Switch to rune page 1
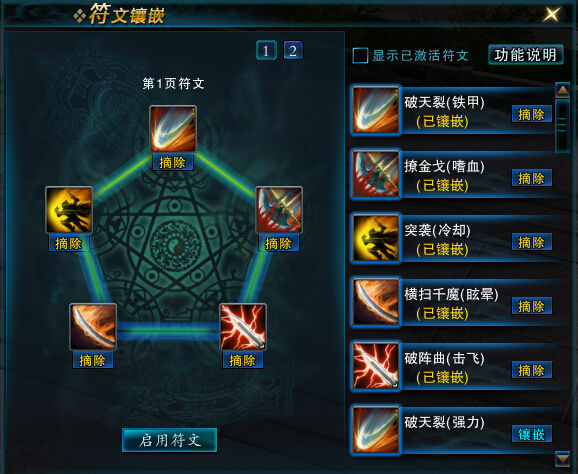 266,50
